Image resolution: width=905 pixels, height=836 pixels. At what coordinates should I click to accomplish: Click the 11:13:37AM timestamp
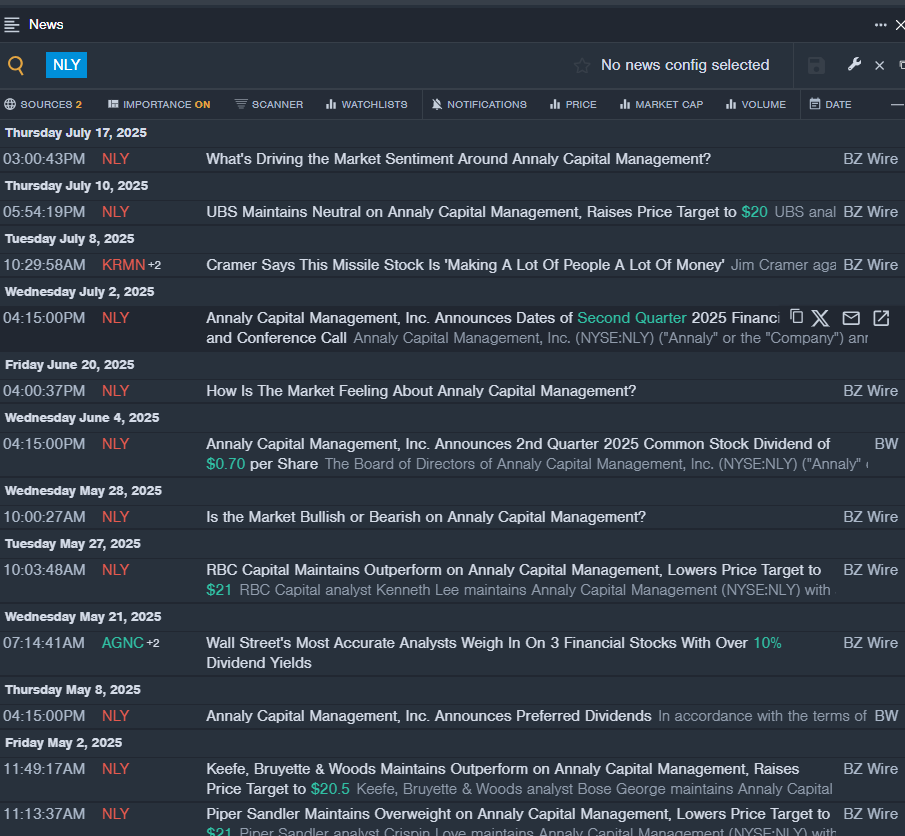coord(44,813)
